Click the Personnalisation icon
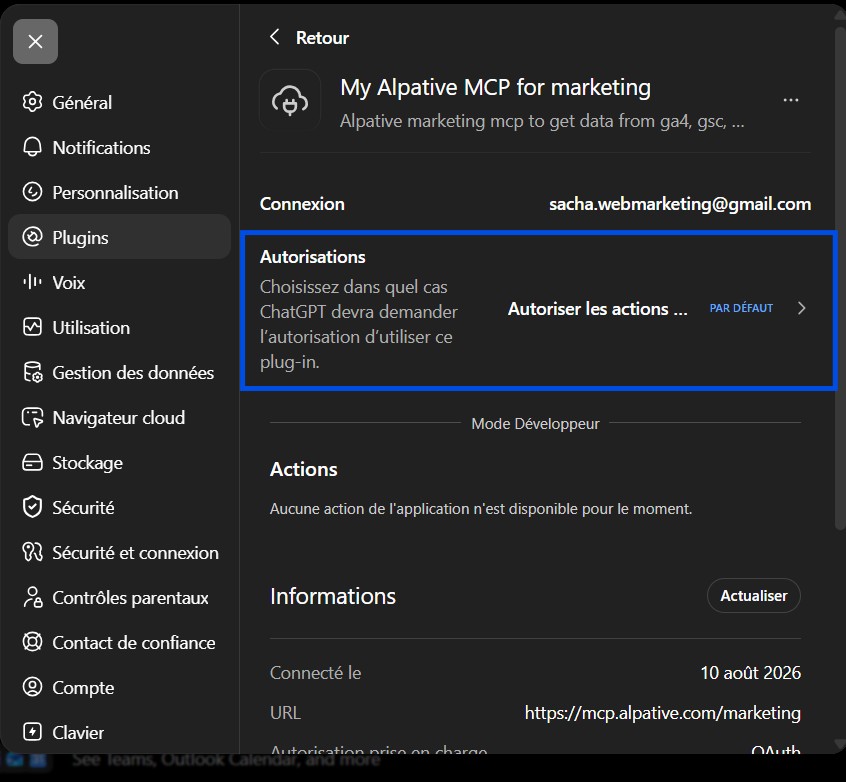 pos(32,192)
